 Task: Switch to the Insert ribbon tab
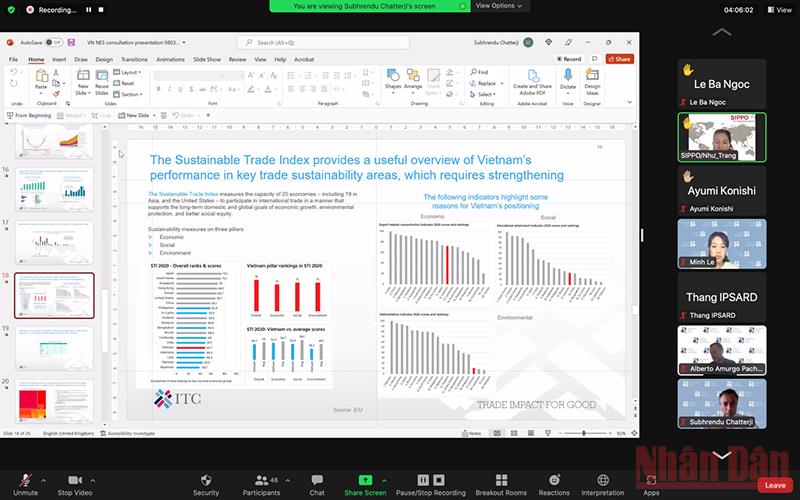[60, 59]
